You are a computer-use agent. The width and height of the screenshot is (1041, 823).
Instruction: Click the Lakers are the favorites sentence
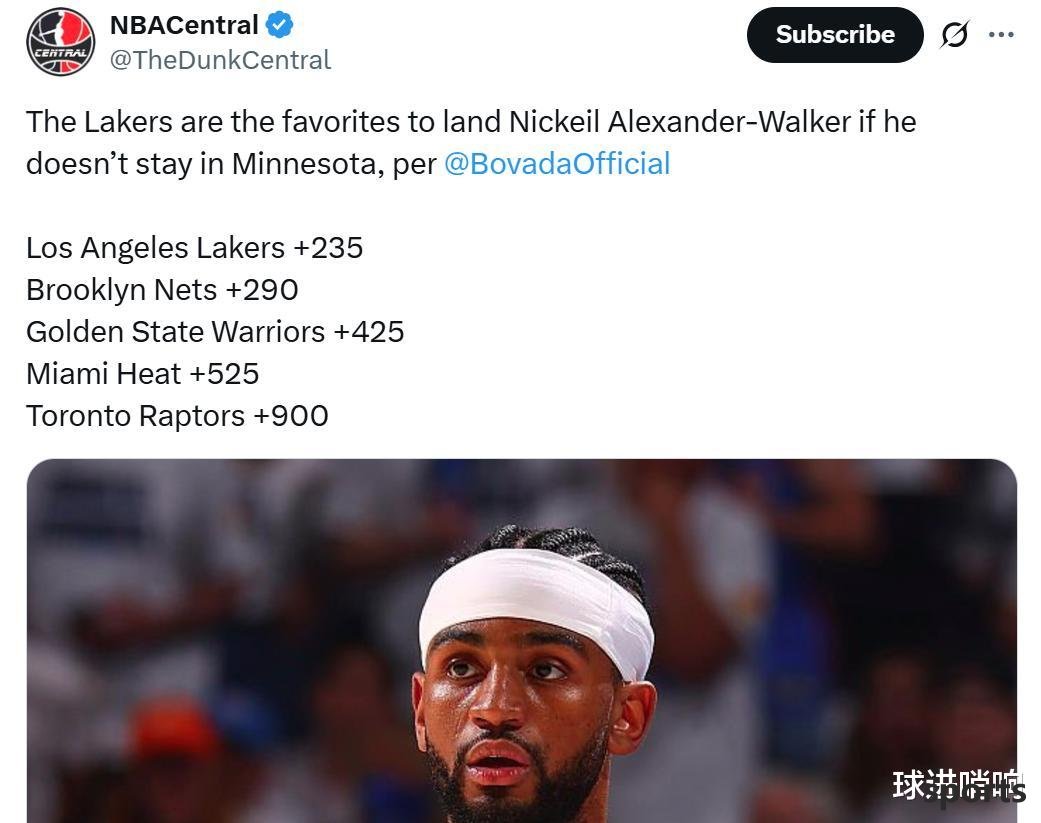[471, 122]
